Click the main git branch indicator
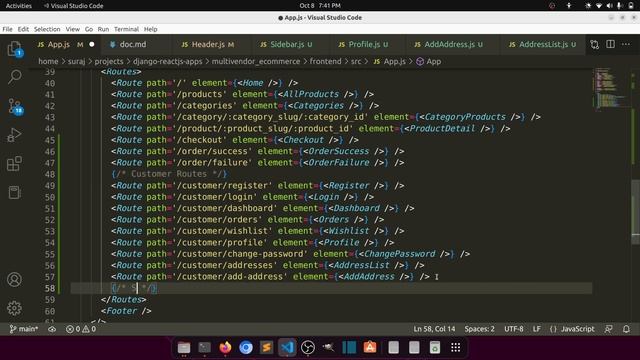The height and width of the screenshot is (360, 640). (x=24, y=329)
